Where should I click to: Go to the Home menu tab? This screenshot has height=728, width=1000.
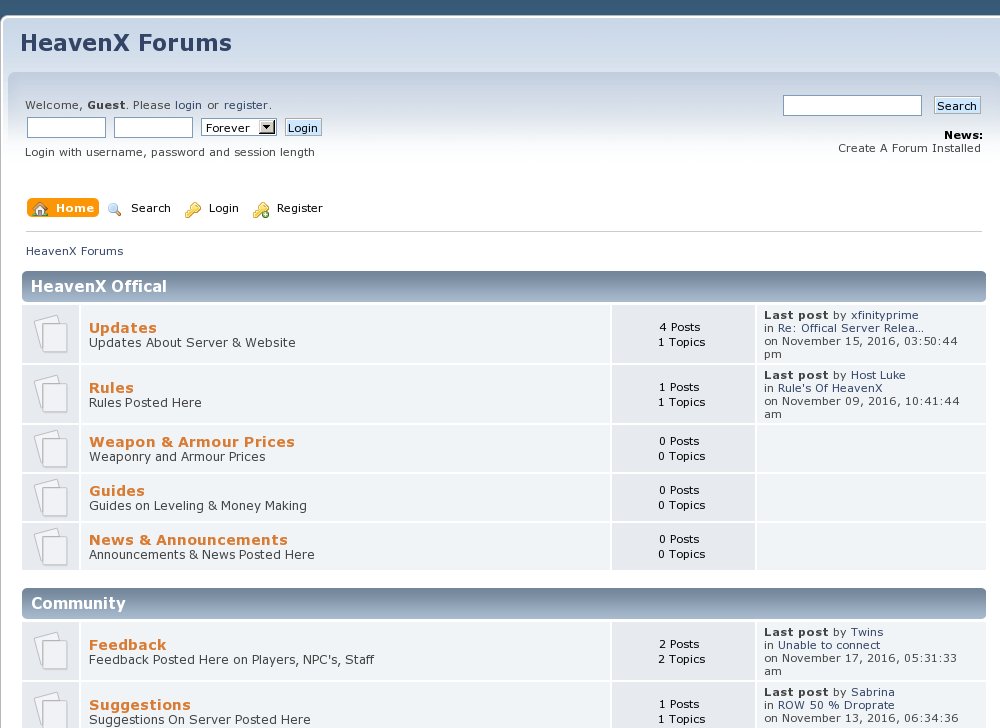[x=63, y=208]
